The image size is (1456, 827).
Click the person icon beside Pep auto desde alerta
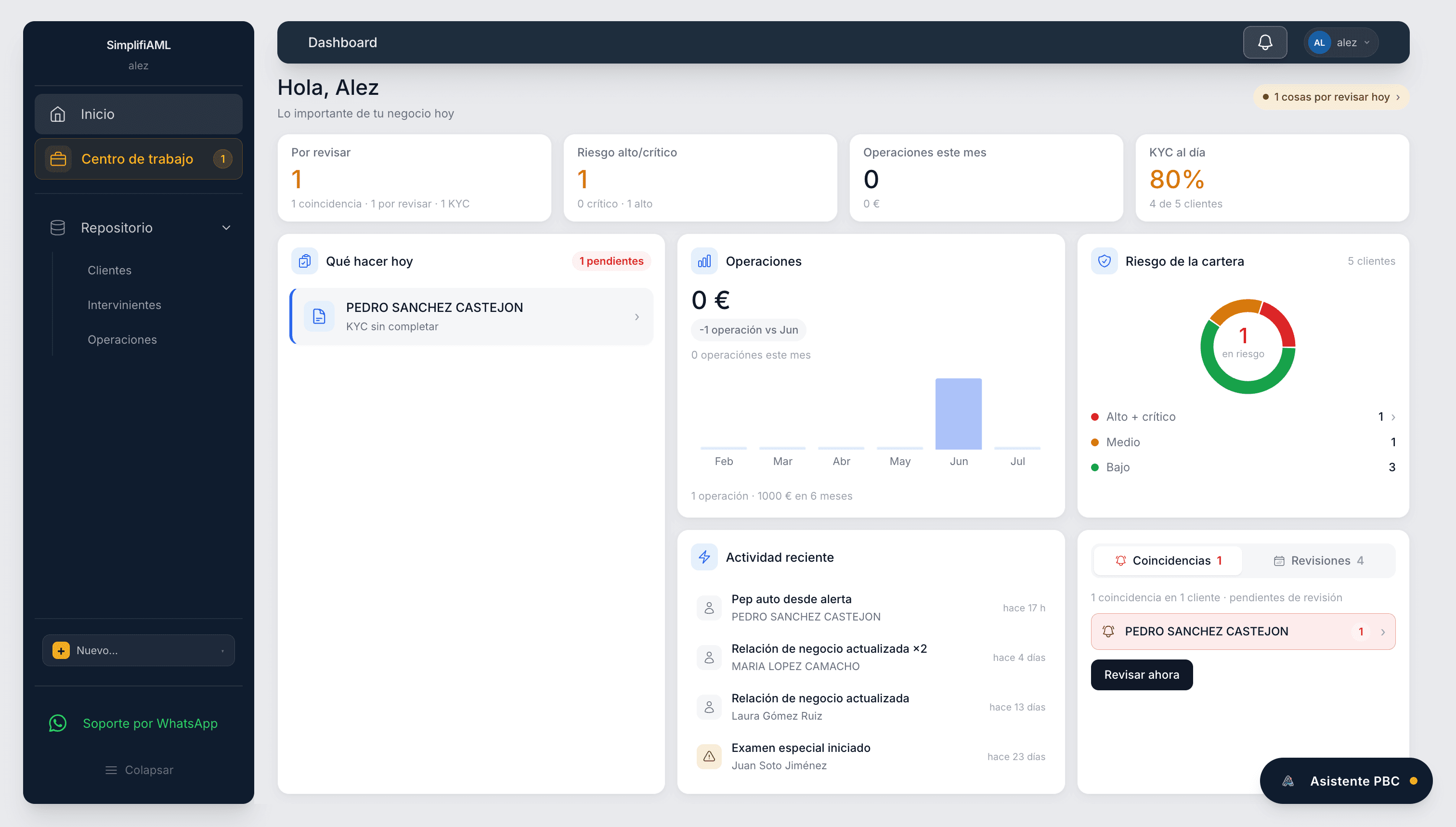click(x=709, y=608)
